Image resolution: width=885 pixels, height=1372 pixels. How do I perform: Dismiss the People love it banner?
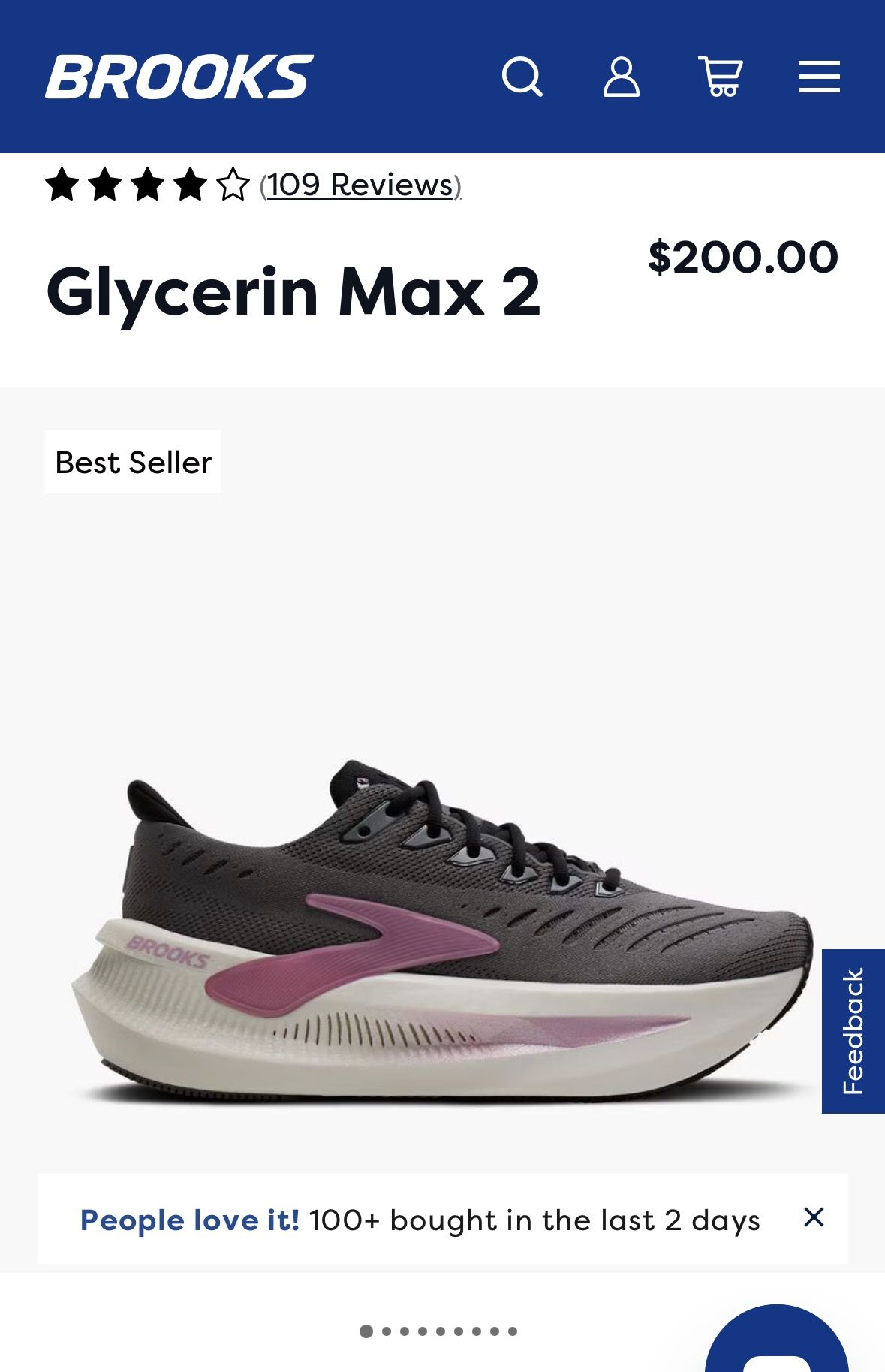pyautogui.click(x=814, y=1217)
